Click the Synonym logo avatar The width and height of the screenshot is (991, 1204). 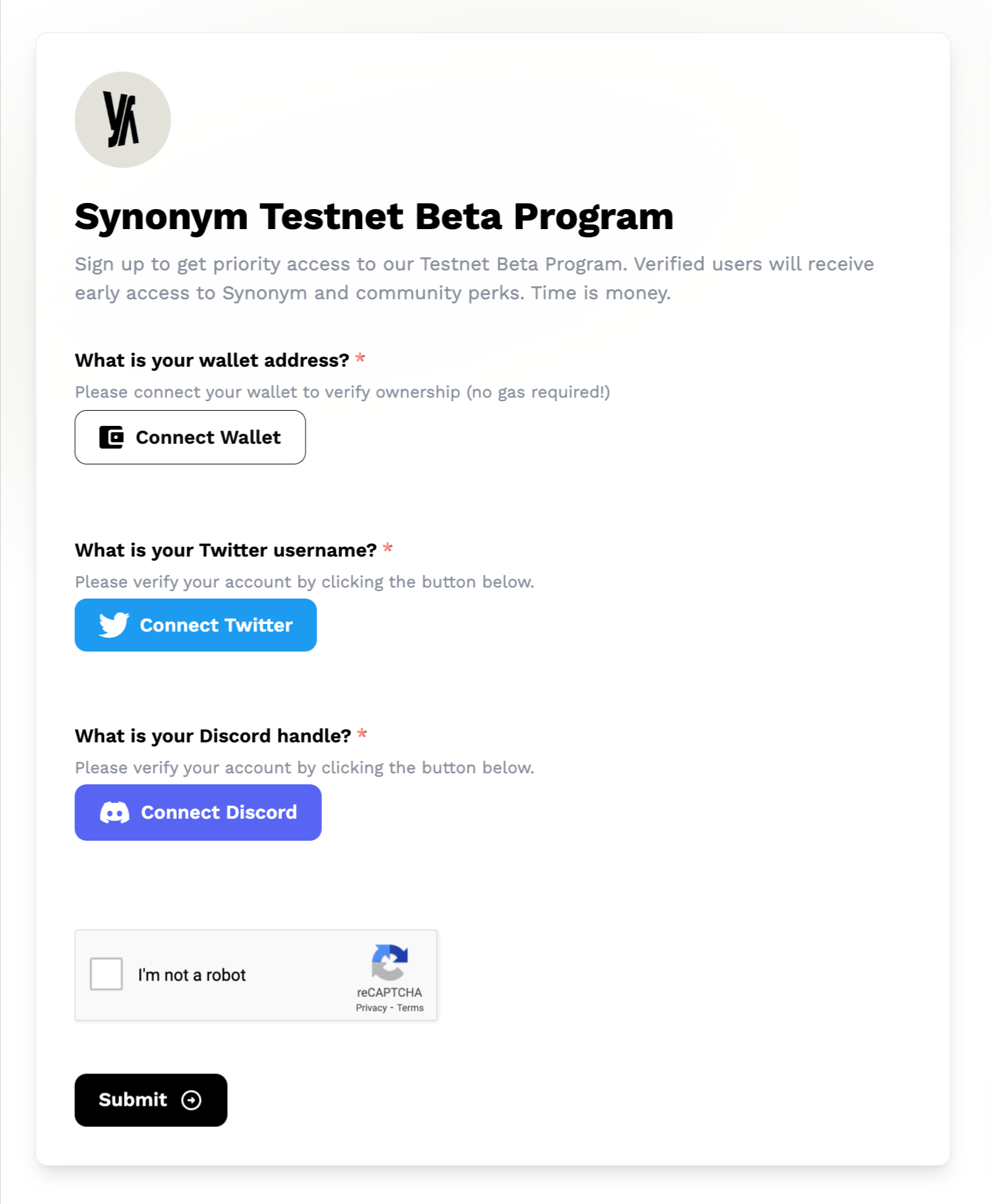[x=122, y=120]
